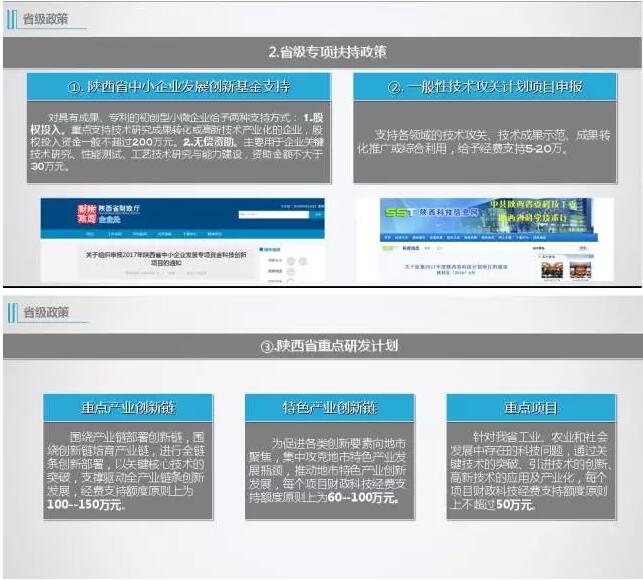Open the 重点产业创新链 header box
This screenshot has height=580, width=643.
(x=128, y=408)
